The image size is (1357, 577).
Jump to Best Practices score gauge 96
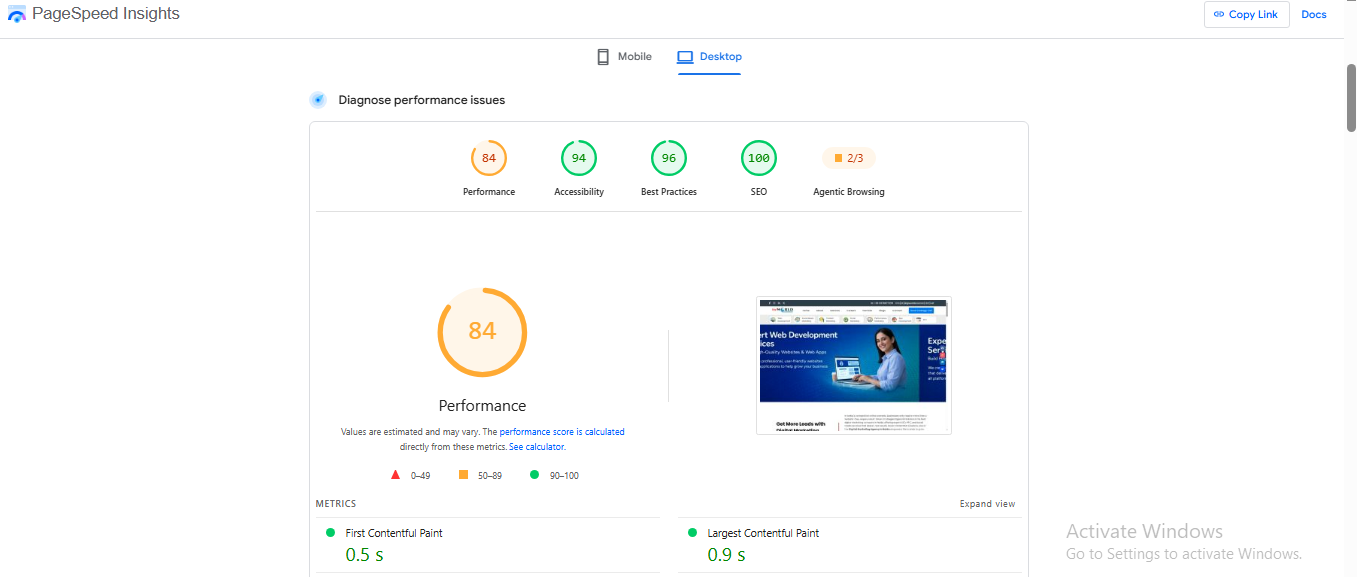click(x=669, y=158)
